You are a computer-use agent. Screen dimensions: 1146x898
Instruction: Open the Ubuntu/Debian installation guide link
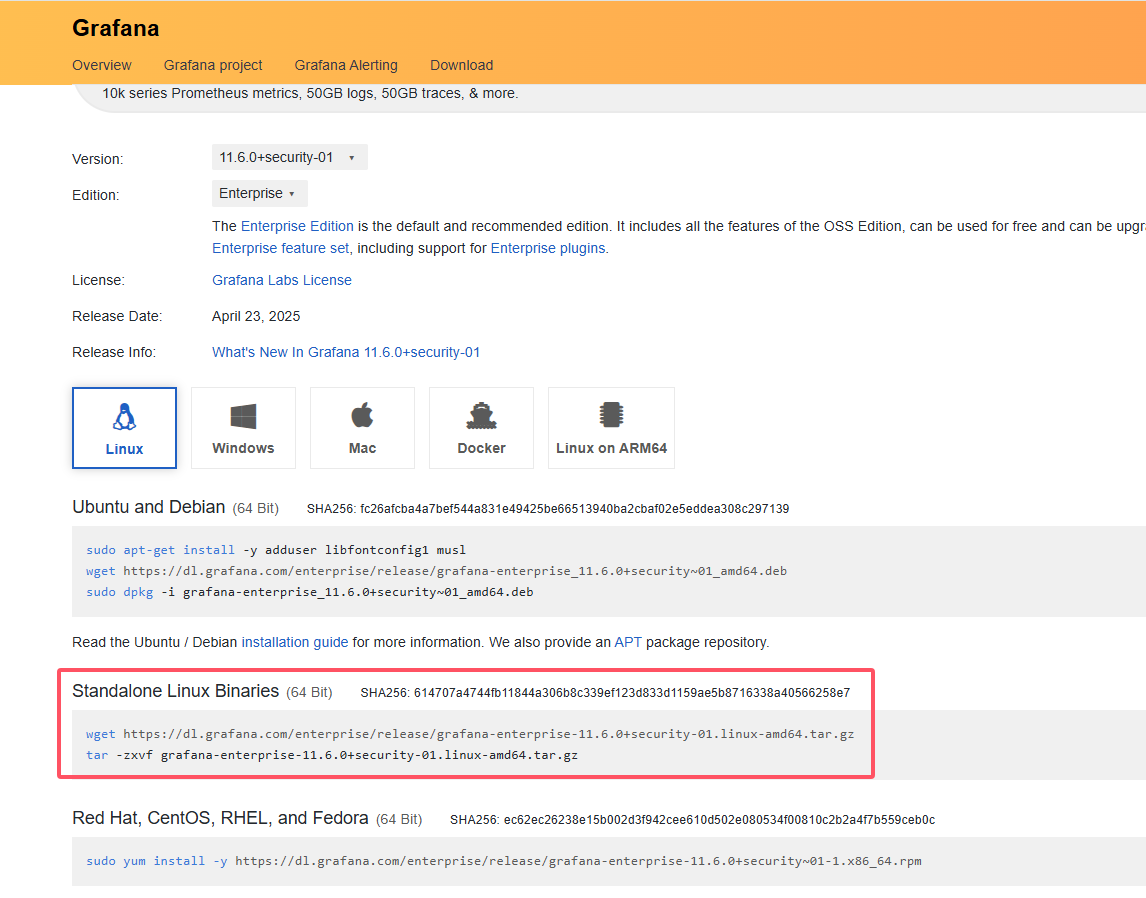(295, 642)
